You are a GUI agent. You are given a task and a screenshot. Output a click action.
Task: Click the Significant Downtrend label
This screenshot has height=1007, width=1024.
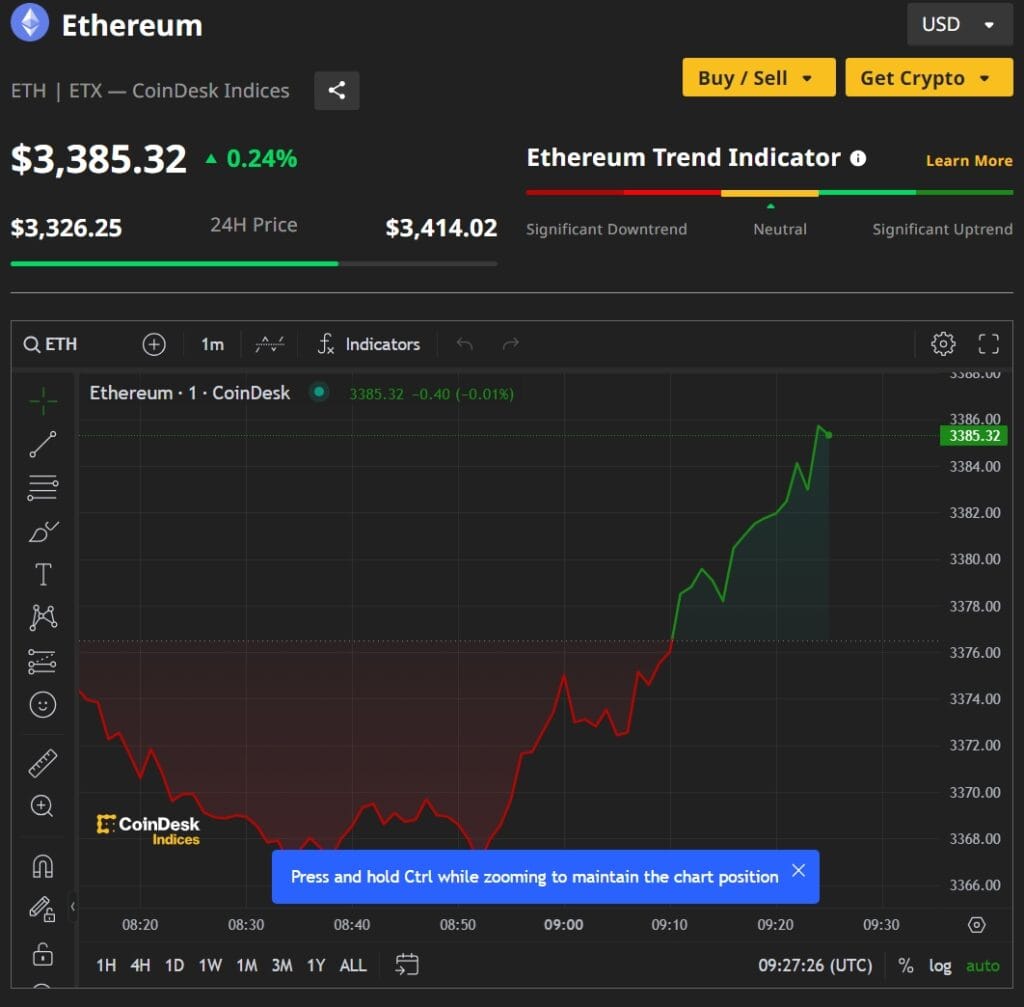coord(606,229)
